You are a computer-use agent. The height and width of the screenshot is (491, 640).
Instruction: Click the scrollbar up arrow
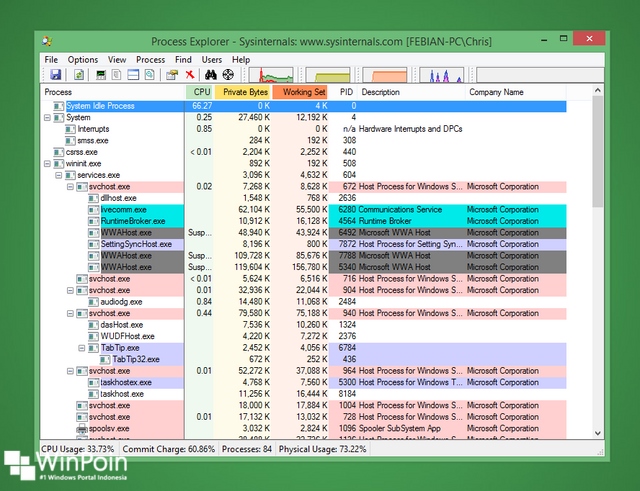coord(598,90)
